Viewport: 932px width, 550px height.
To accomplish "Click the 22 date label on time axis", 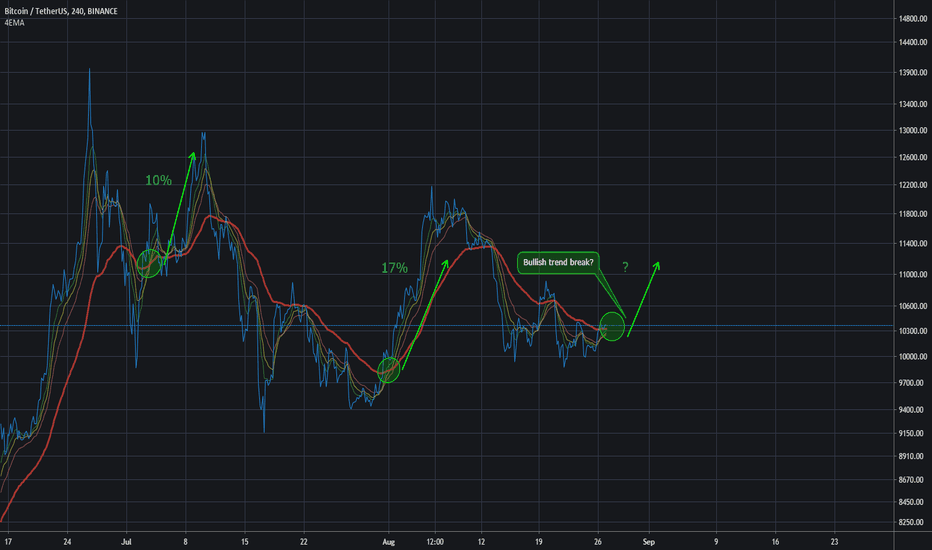I will point(304,542).
